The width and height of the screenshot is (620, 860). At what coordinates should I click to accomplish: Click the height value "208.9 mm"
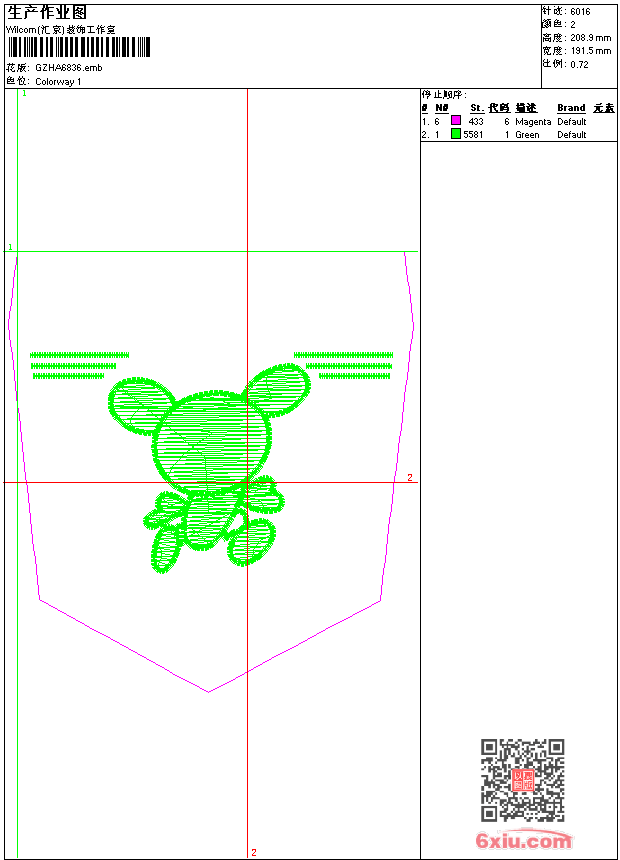click(590, 38)
